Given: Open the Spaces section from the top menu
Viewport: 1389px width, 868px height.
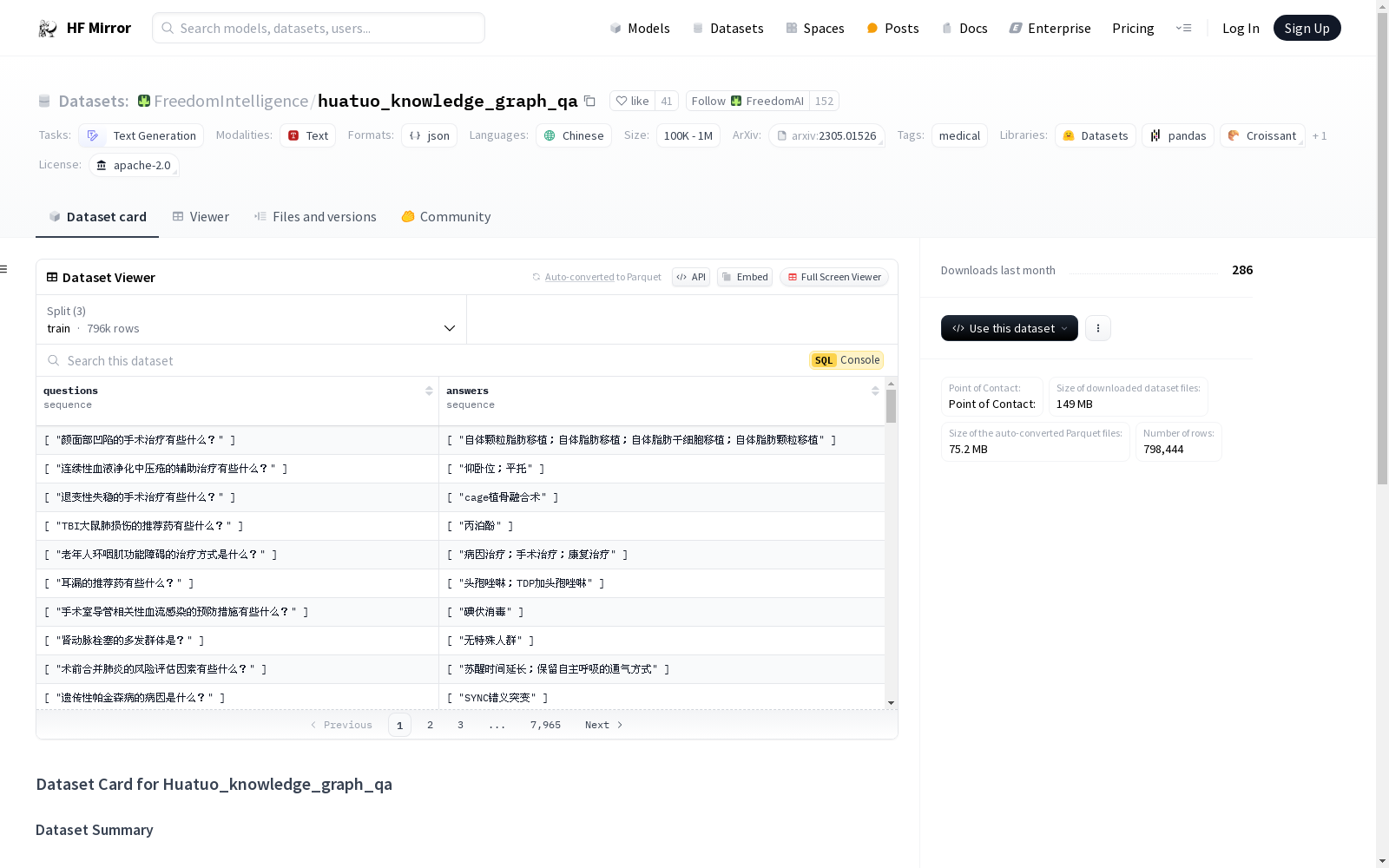Looking at the screenshot, I should pyautogui.click(x=814, y=28).
